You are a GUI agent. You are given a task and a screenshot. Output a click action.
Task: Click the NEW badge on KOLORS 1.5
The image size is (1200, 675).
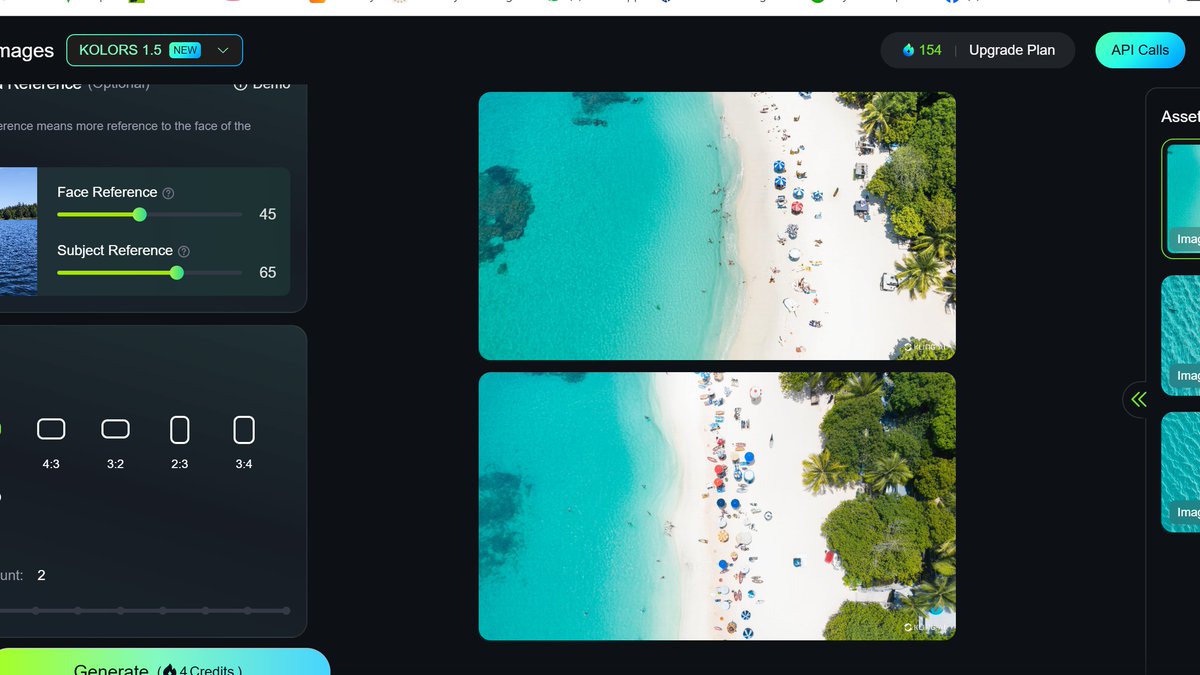click(x=185, y=50)
